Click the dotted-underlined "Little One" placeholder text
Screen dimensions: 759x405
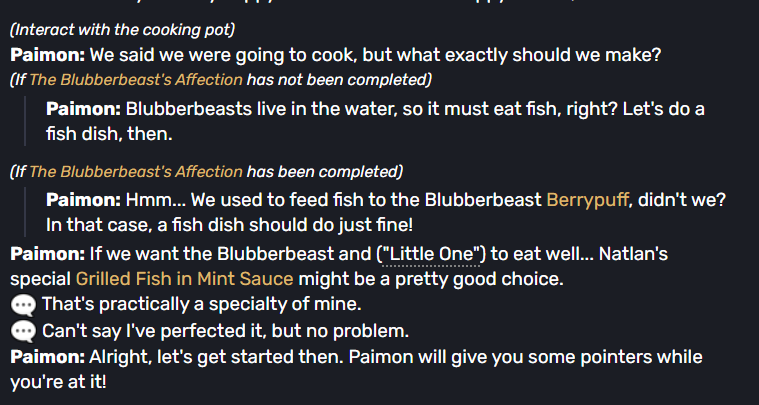431,254
